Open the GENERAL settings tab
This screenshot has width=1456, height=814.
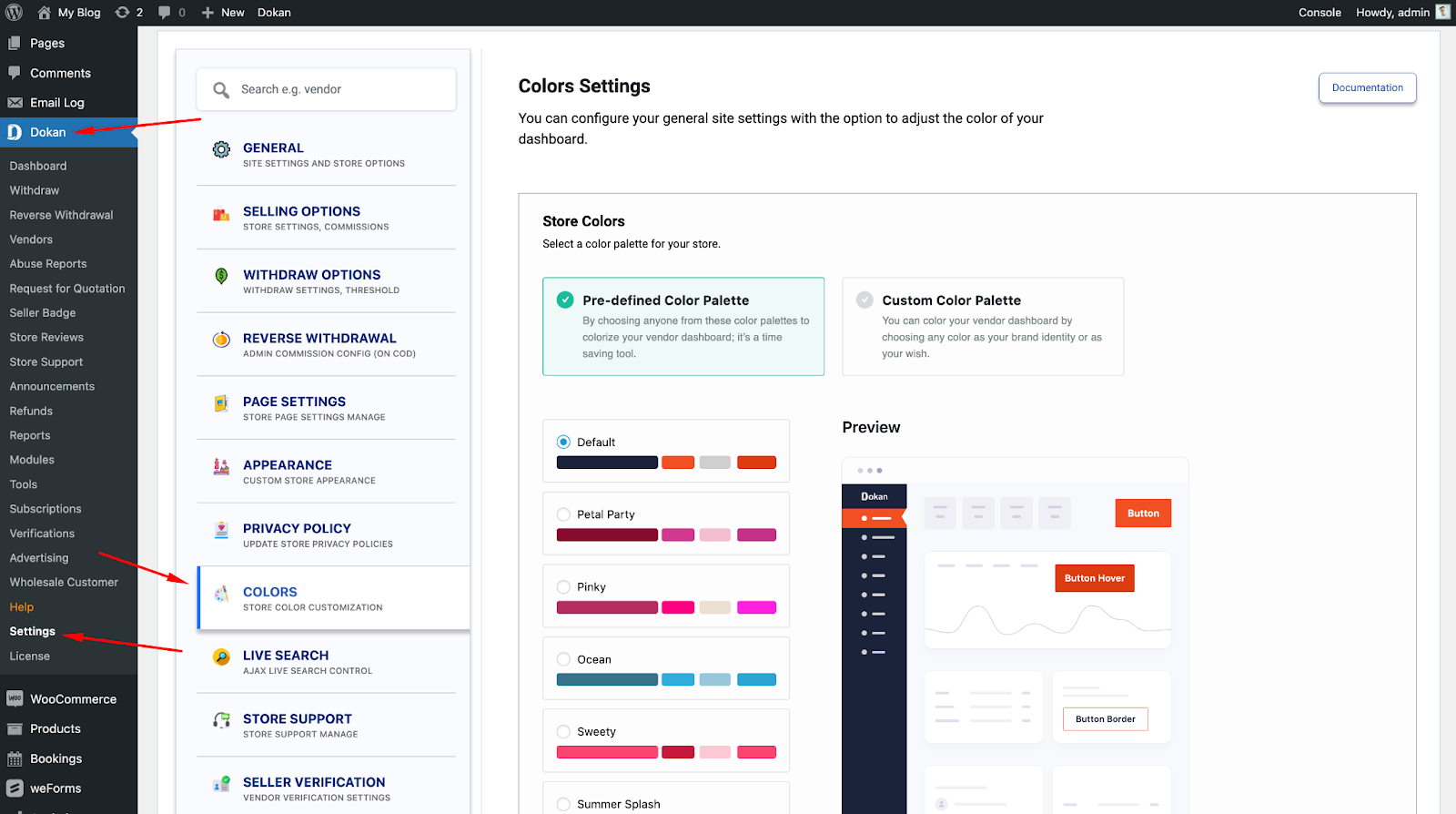coord(326,154)
